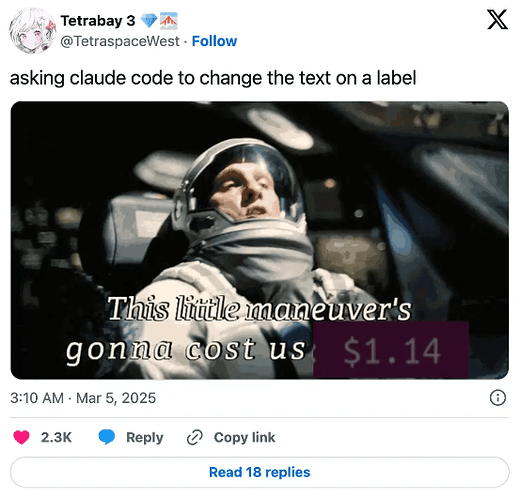
Task: Open the X logo link
Action: (497, 20)
